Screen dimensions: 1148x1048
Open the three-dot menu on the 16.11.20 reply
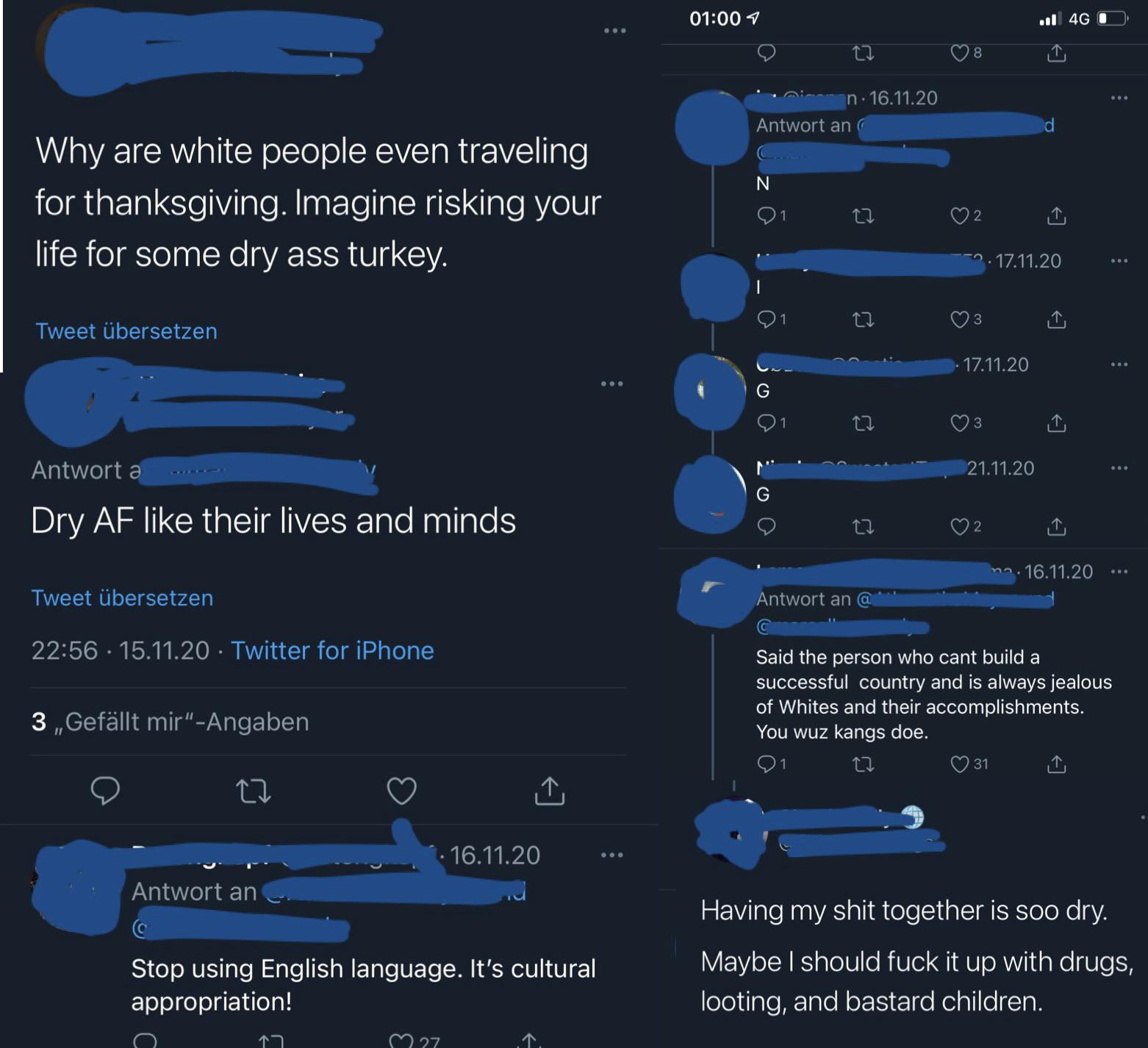612,854
